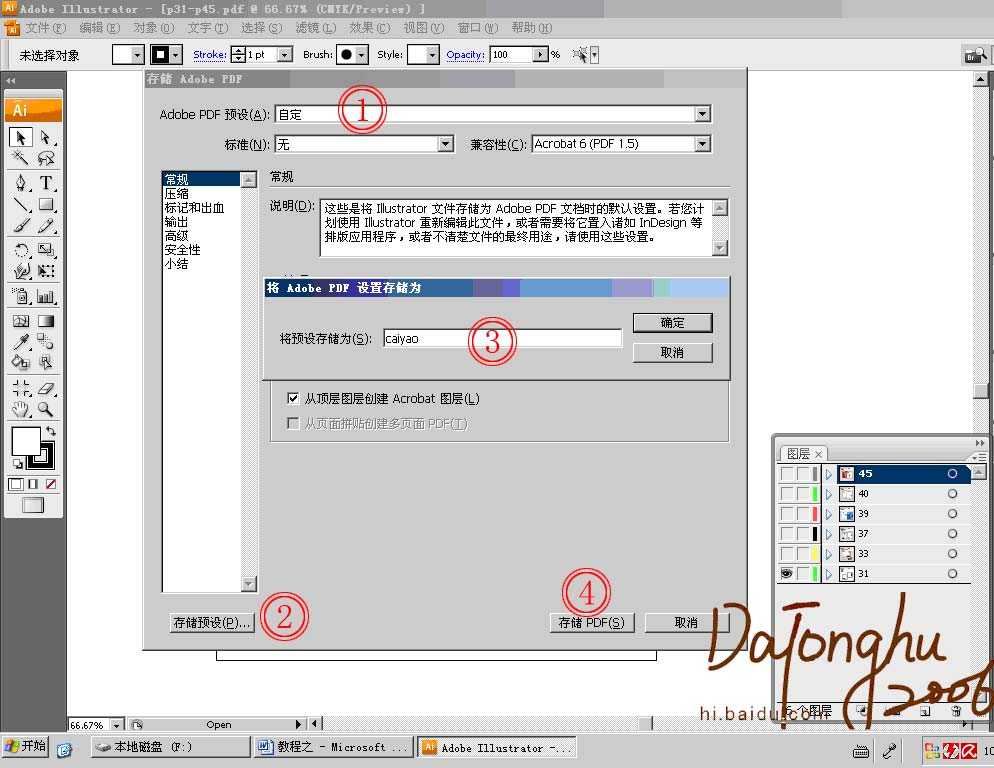Open the 编辑(E) menu
The height and width of the screenshot is (768, 994).
[x=100, y=28]
